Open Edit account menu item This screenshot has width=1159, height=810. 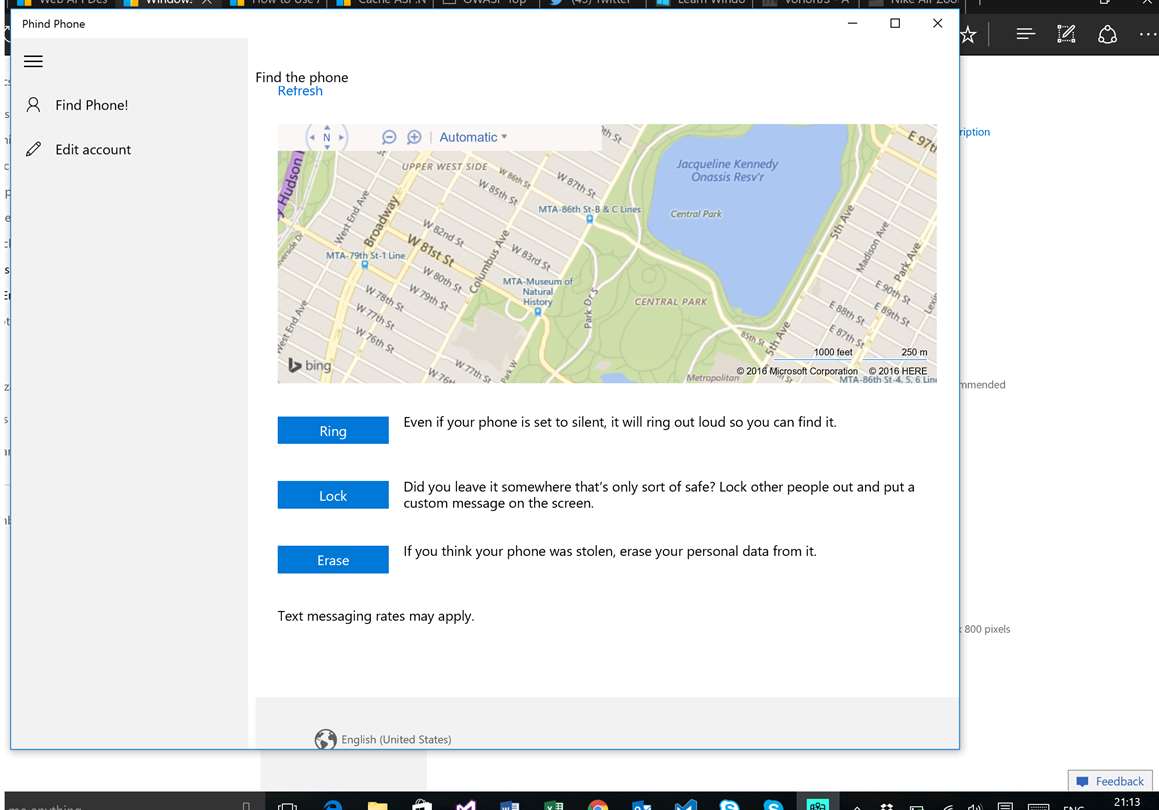[129, 149]
